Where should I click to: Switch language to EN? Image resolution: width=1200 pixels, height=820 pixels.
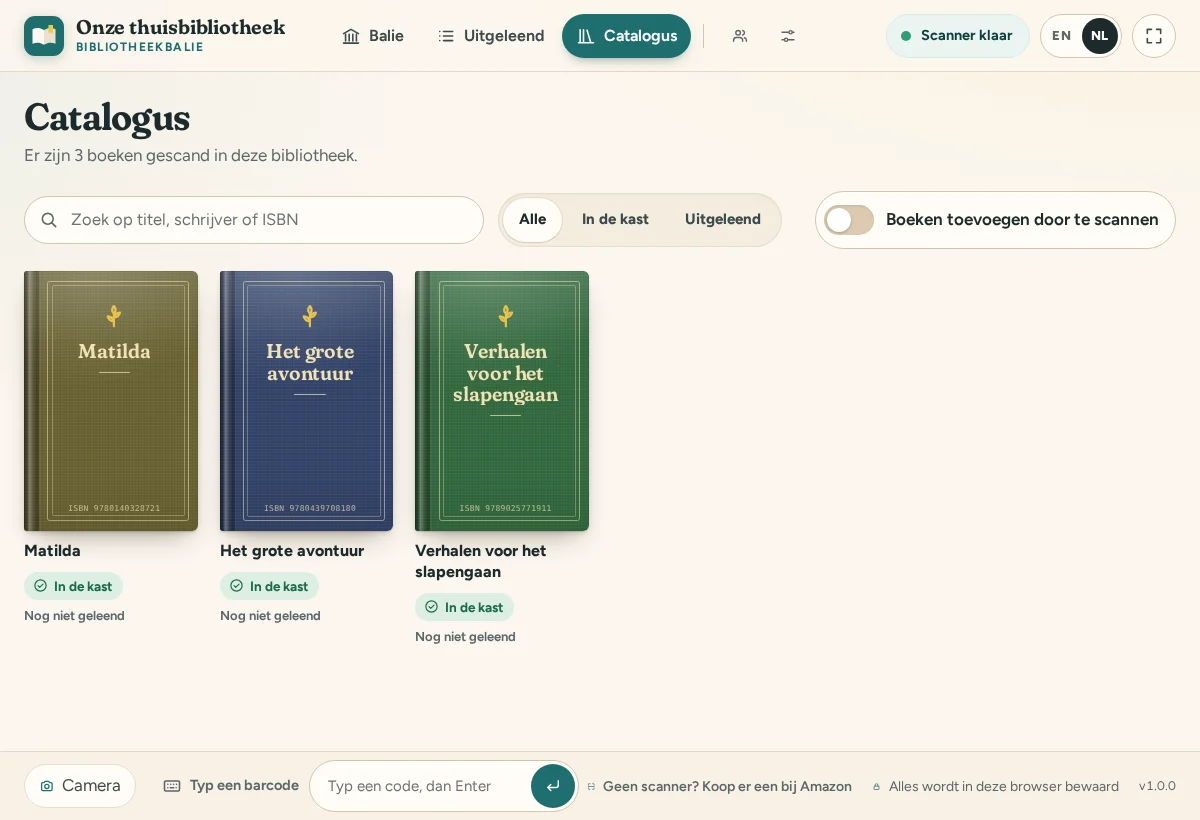1062,36
